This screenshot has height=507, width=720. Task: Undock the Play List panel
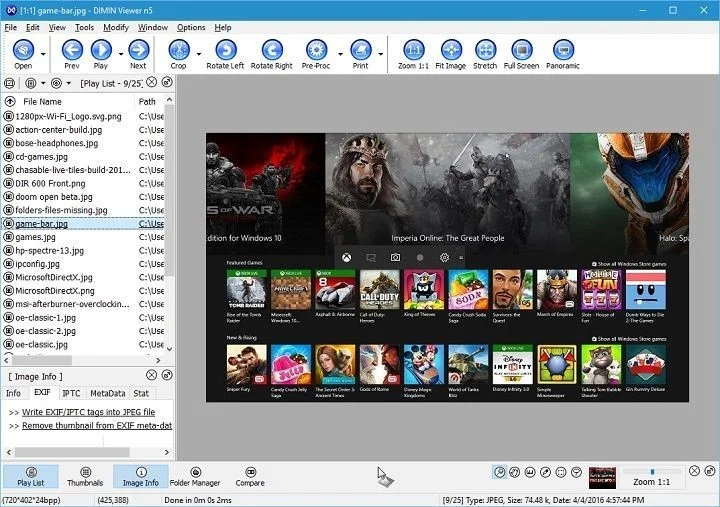coord(167,82)
